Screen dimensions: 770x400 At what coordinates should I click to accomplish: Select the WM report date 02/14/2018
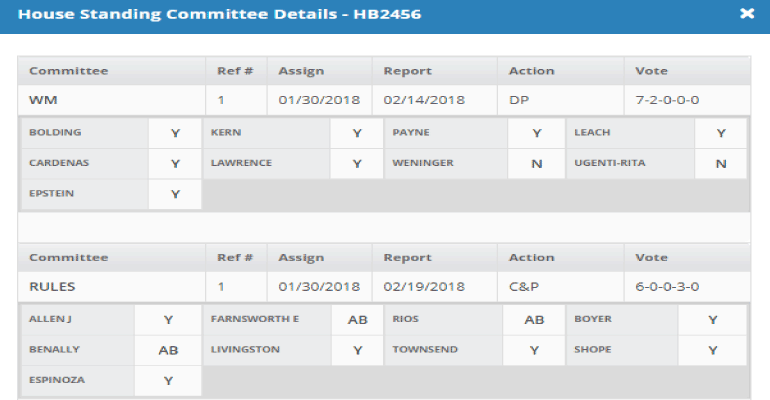(423, 100)
